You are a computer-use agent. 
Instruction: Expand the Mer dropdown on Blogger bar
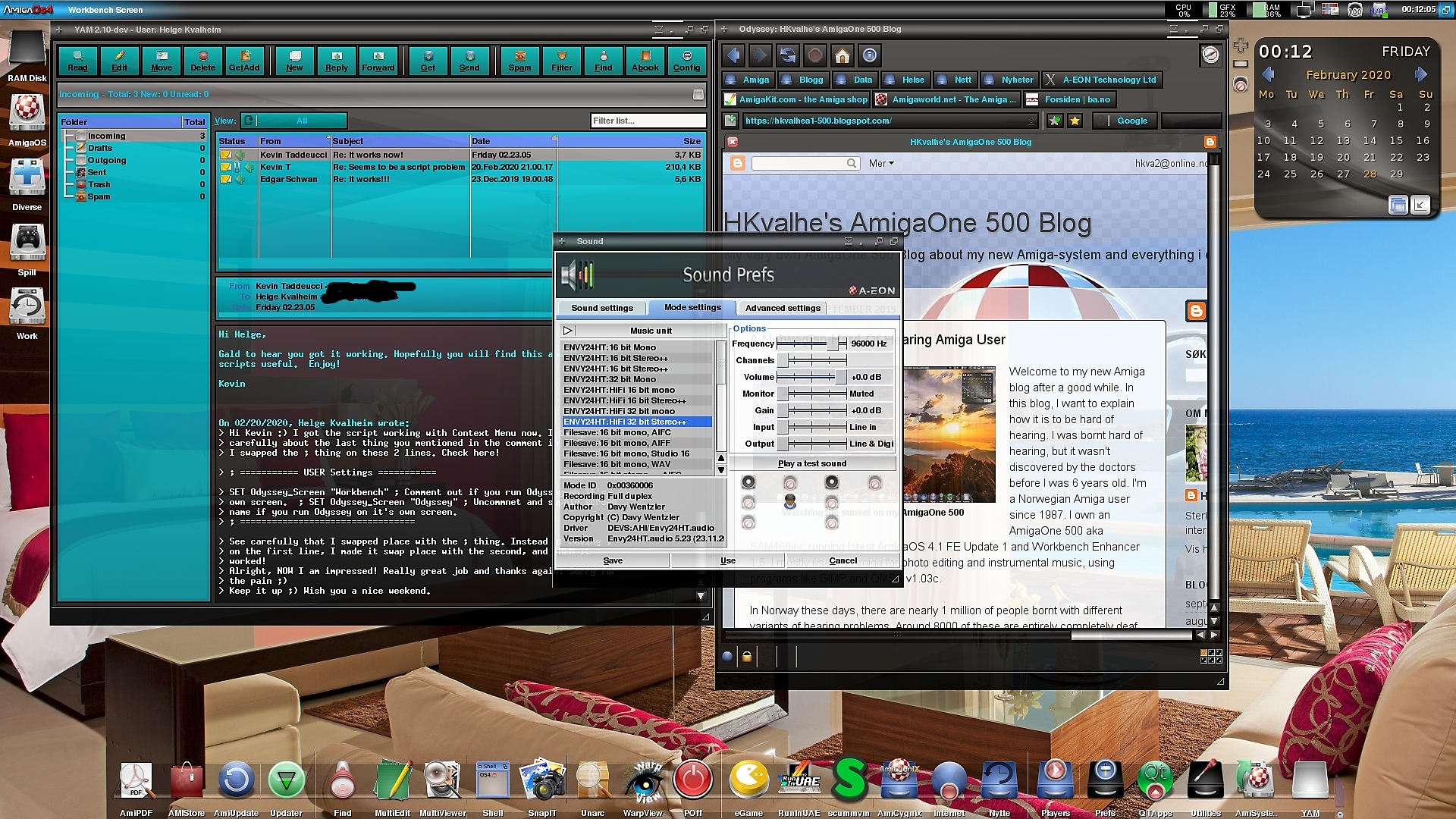881,163
